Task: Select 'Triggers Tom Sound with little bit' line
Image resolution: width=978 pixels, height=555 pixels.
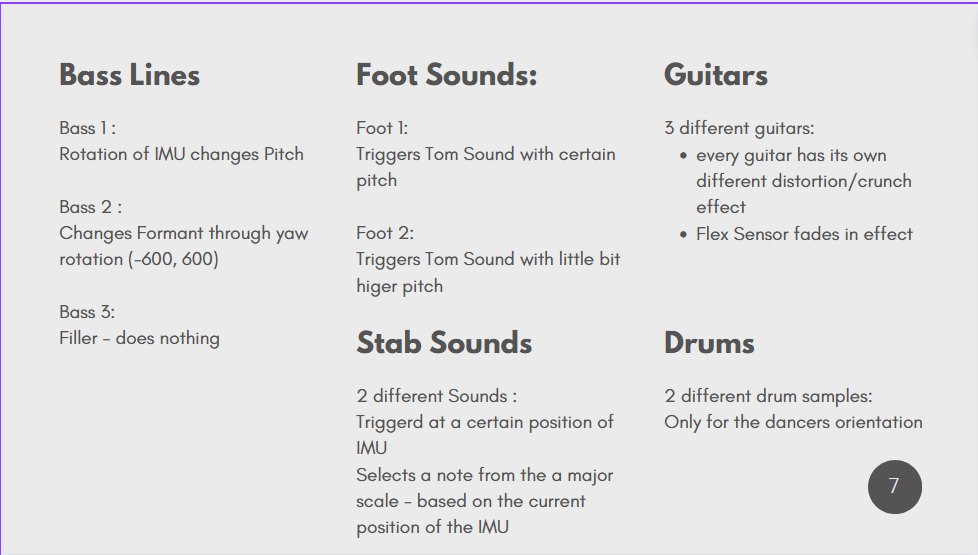Action: [488, 259]
